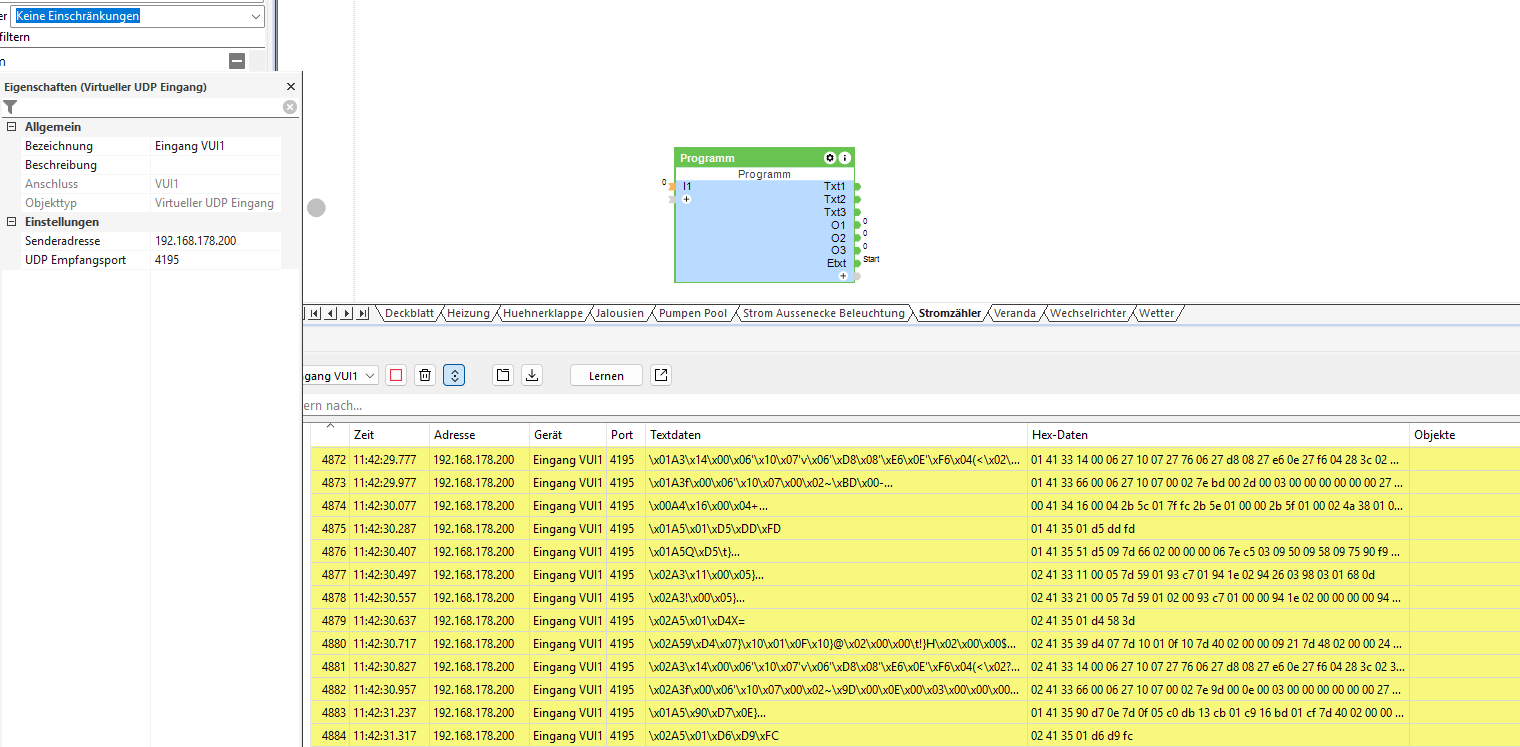Click the Etxt output connector
This screenshot has height=747, width=1520.
point(857,263)
